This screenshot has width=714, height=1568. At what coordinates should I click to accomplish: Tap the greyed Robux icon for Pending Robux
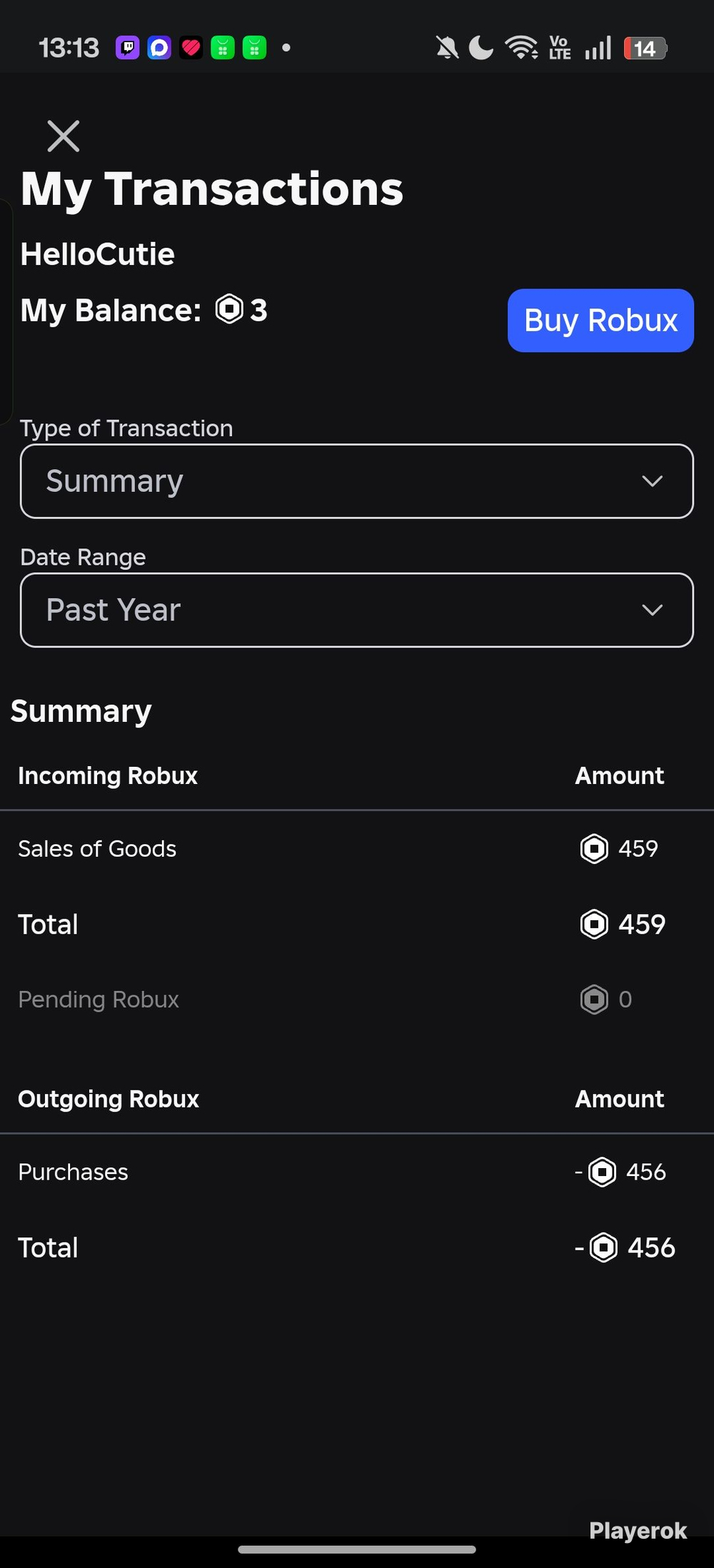click(x=594, y=1000)
